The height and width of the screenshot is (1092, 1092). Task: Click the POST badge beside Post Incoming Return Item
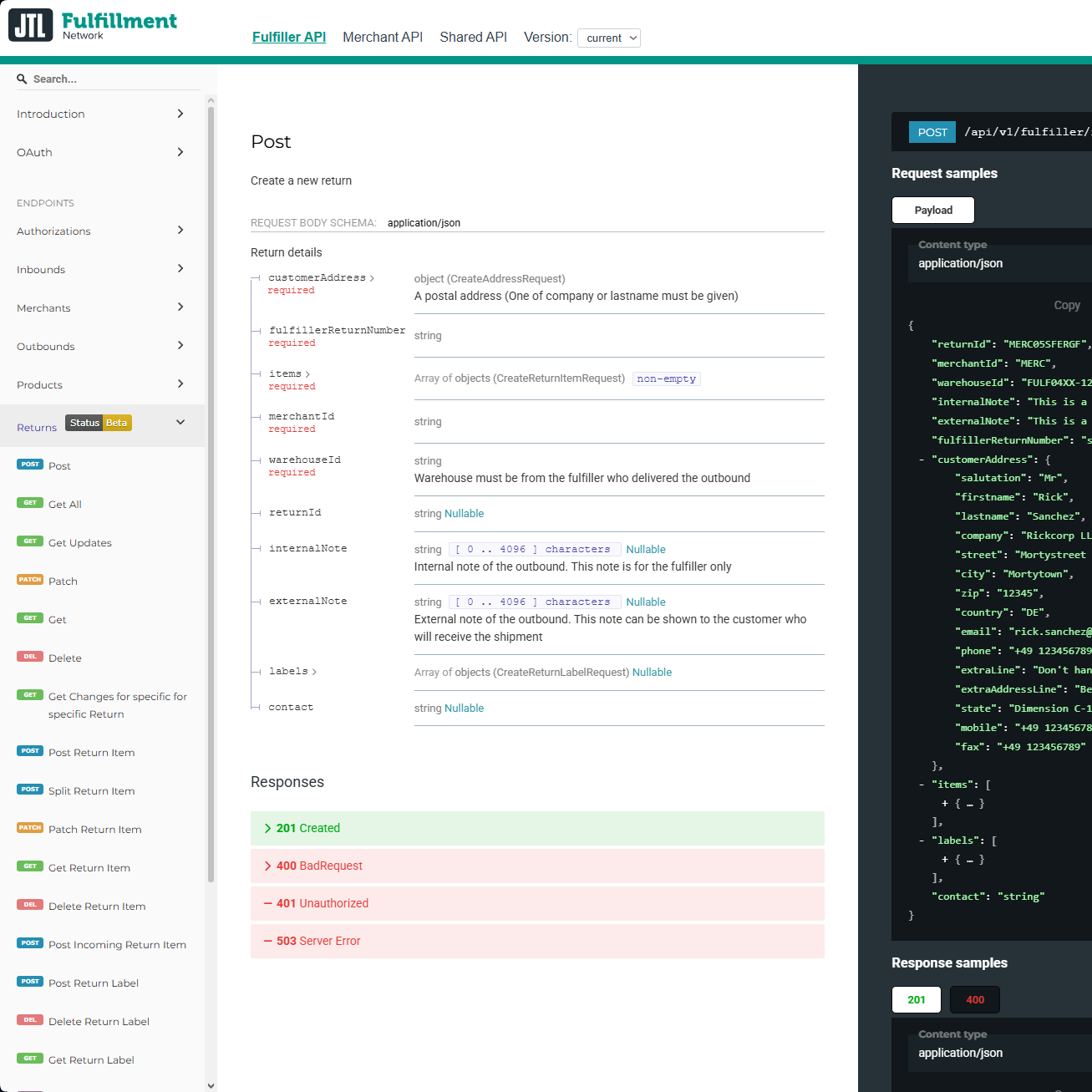coord(30,943)
